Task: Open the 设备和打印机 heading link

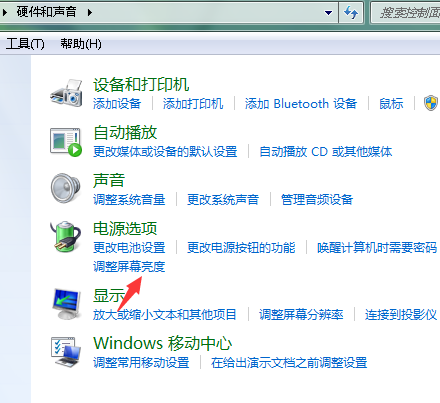Action: click(x=141, y=84)
